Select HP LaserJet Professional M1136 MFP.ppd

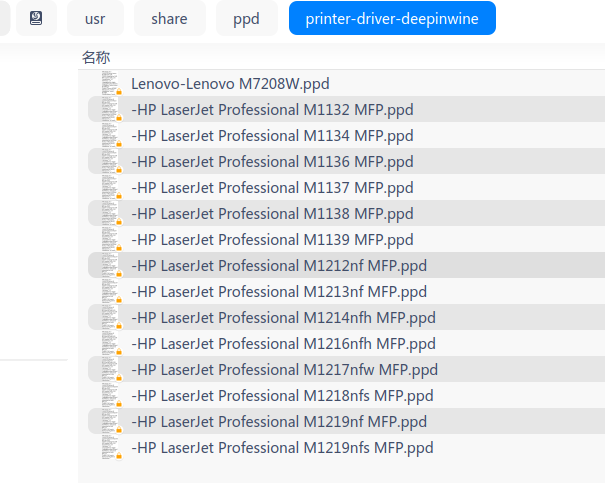(x=272, y=162)
